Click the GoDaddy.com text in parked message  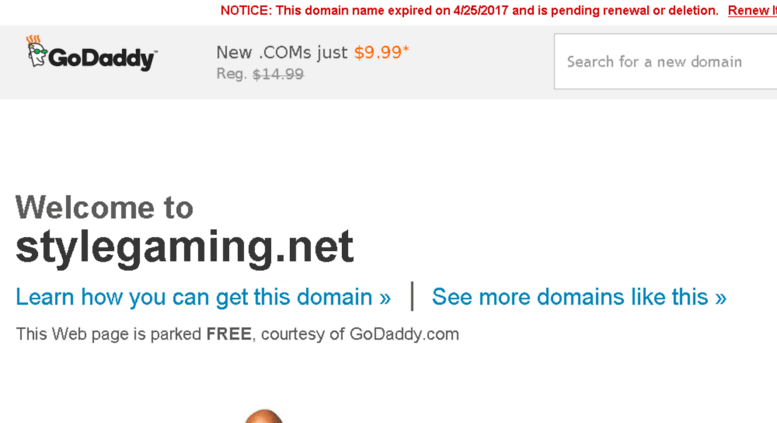(404, 334)
